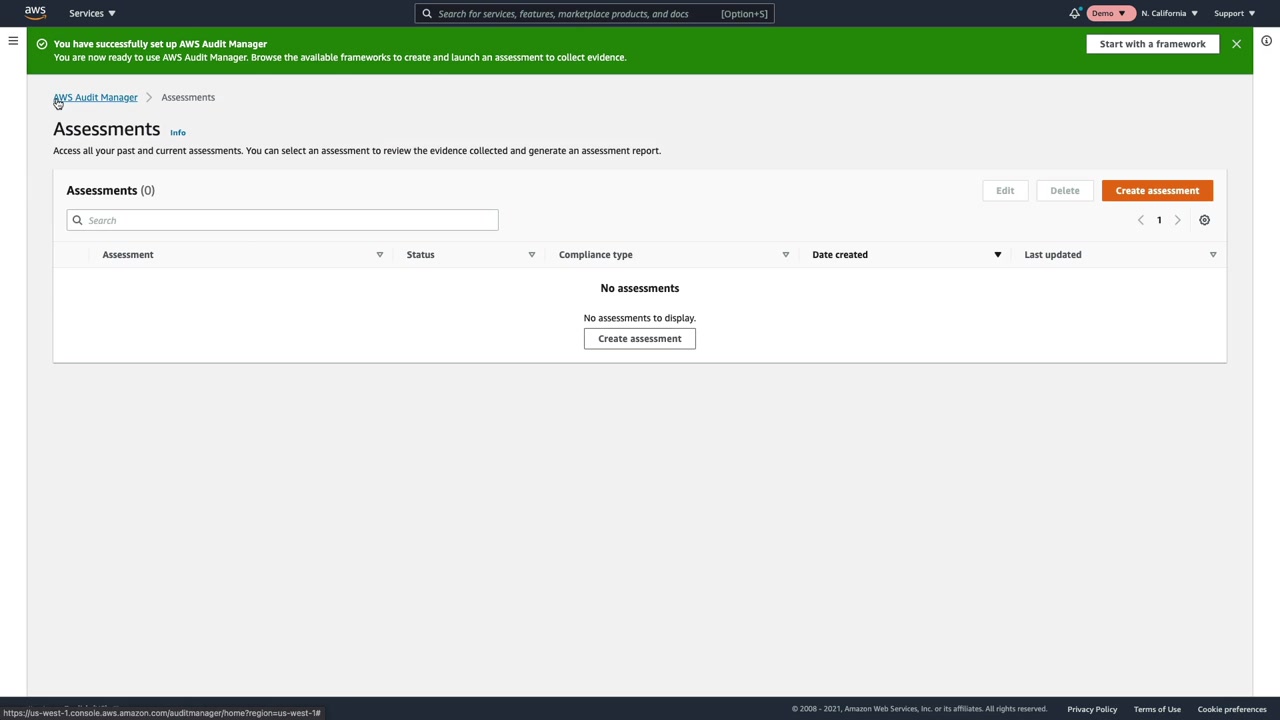Click the Compliance type column header
Viewport: 1280px width, 720px height.
tap(595, 255)
